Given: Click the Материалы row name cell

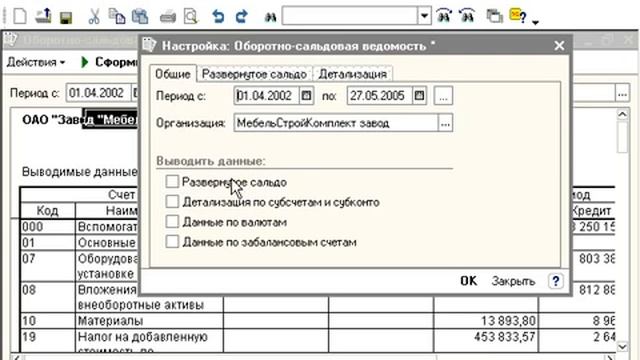Looking at the screenshot, I should pos(149,321).
